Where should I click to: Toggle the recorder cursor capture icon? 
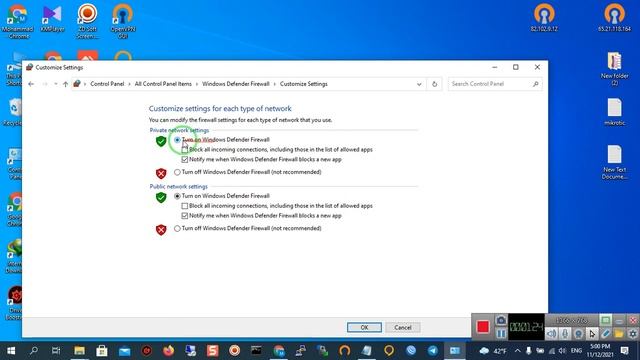pos(592,333)
